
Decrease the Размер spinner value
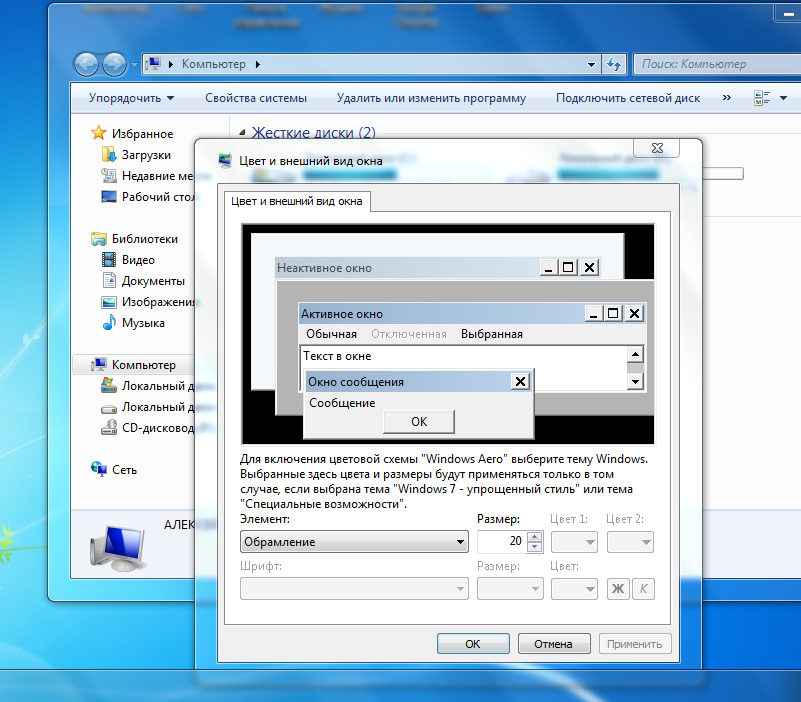[x=534, y=547]
